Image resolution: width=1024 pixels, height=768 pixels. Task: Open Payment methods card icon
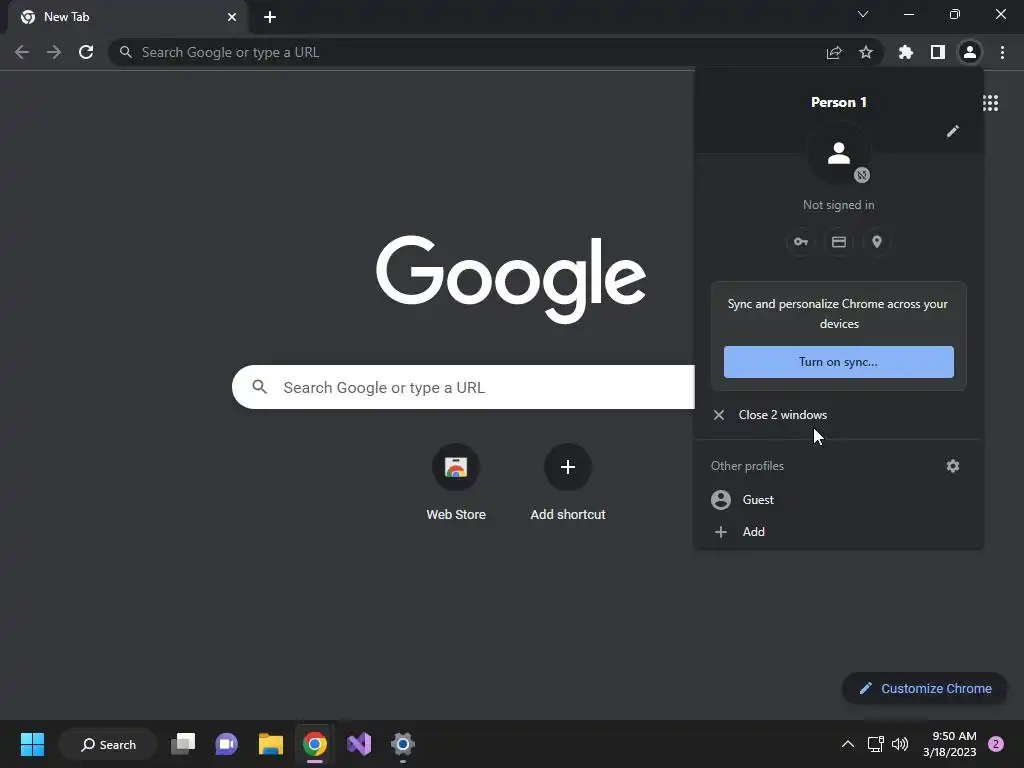tap(839, 242)
